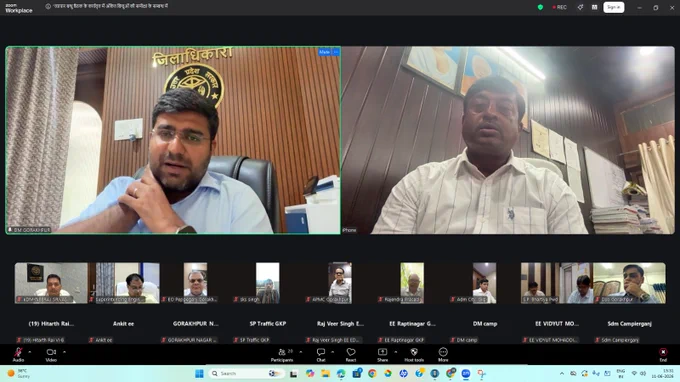Select the APMC Gorakhpur video thumbnail
Screen dimensions: 680x382
tap(340, 283)
